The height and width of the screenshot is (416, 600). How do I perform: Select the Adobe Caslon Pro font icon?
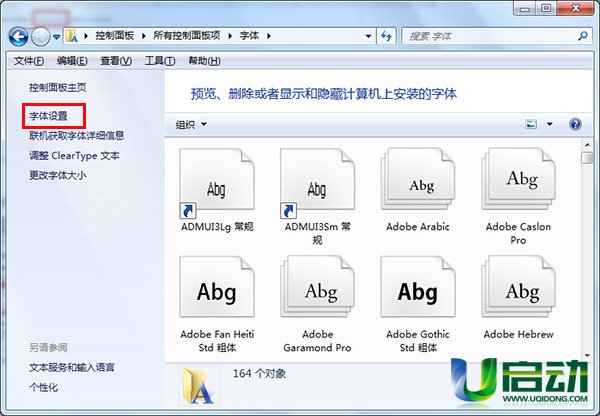(518, 179)
